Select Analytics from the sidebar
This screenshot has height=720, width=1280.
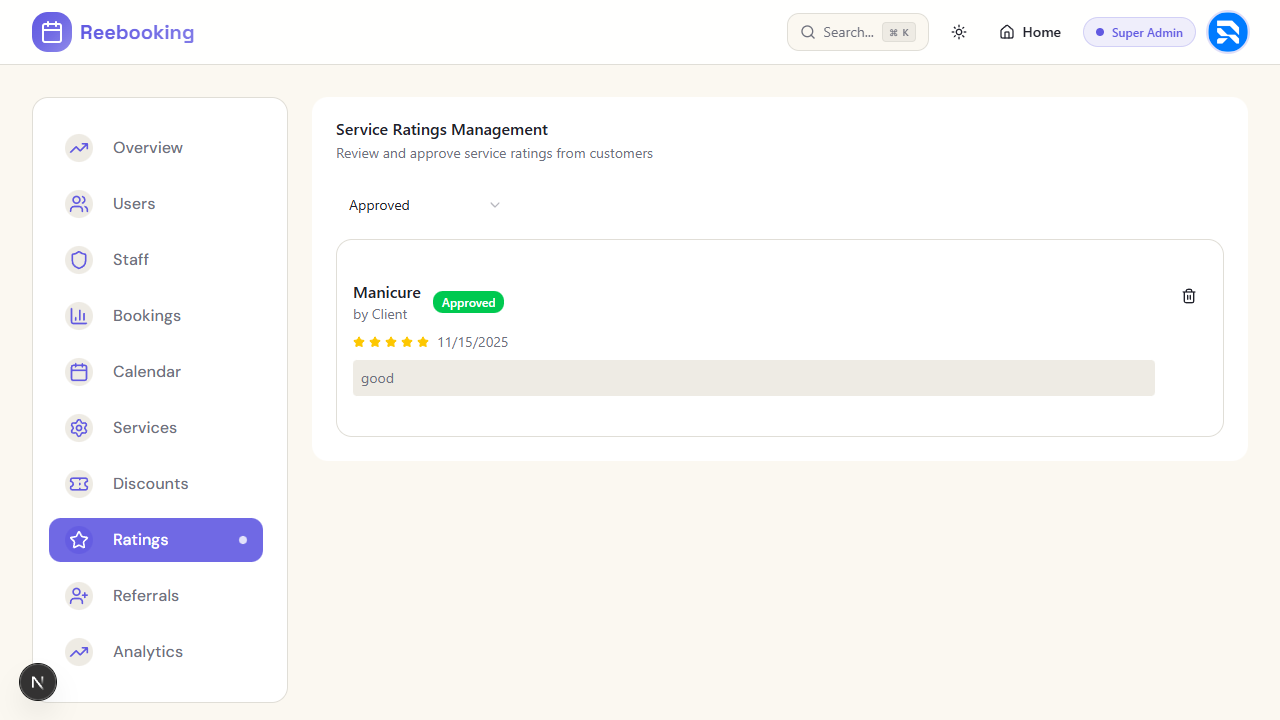(148, 652)
